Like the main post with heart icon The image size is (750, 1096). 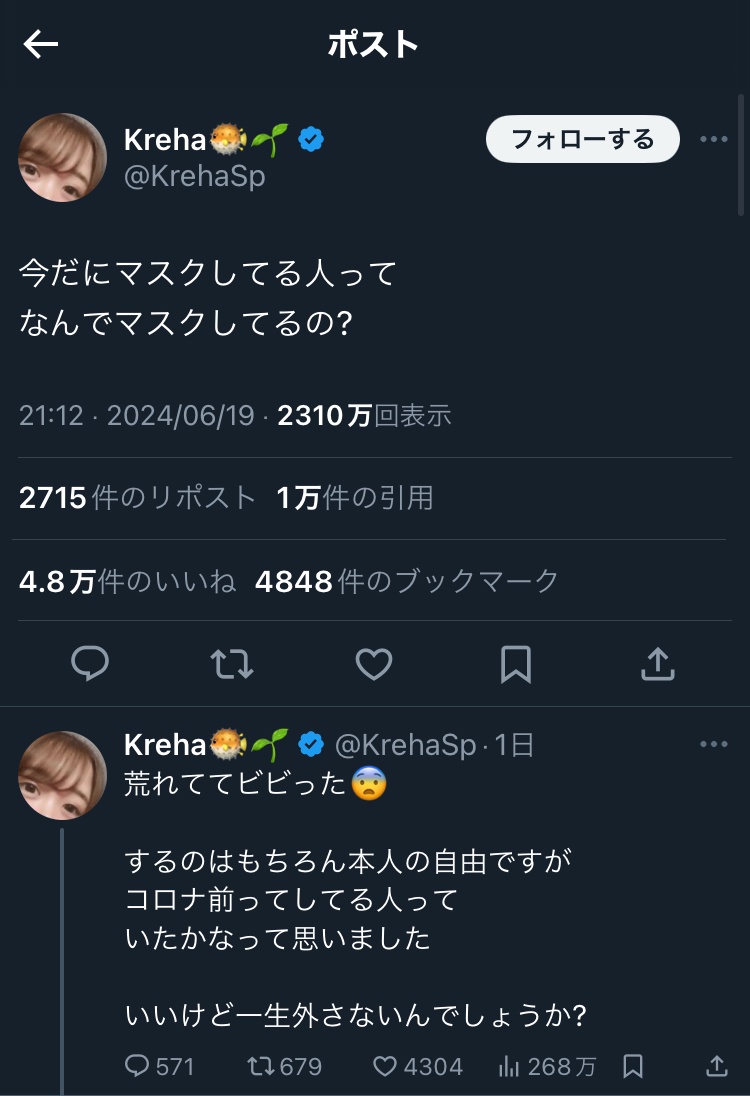click(374, 663)
